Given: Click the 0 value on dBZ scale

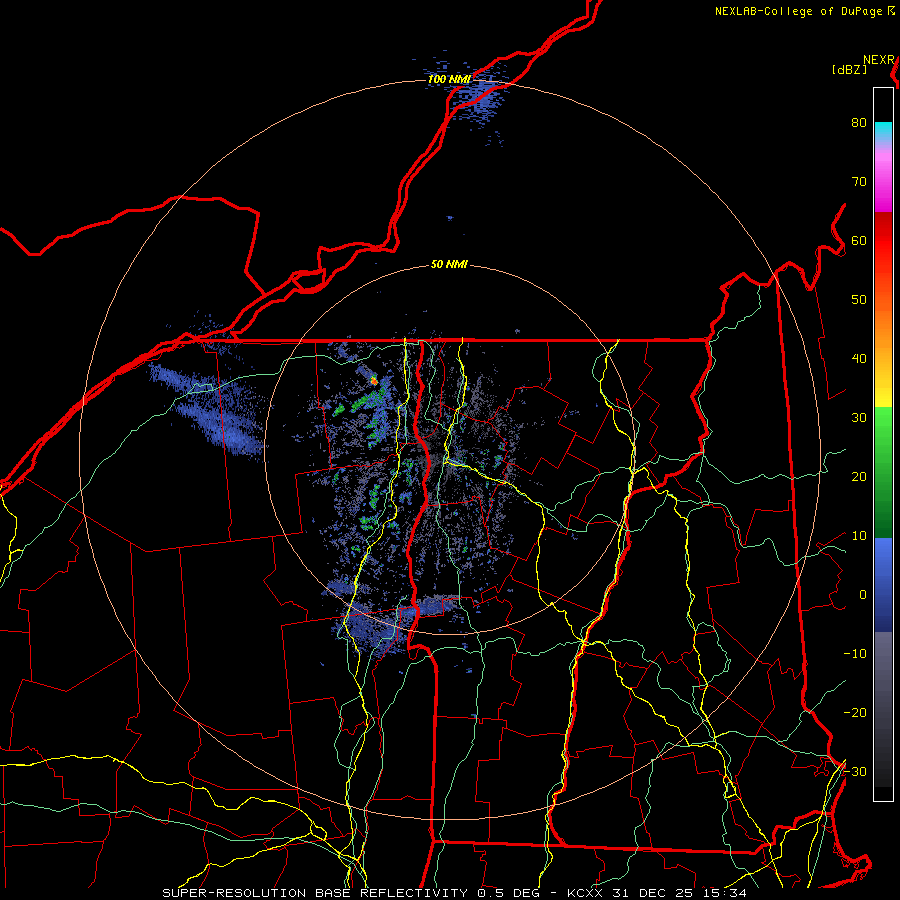Looking at the screenshot, I should pyautogui.click(x=863, y=595).
